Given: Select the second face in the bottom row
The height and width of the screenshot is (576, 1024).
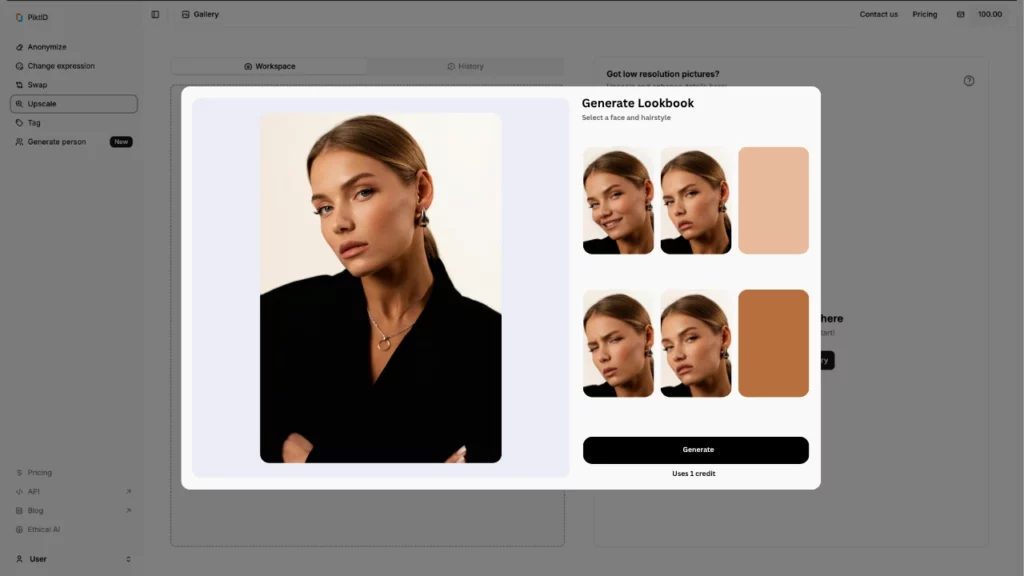Looking at the screenshot, I should [x=695, y=343].
